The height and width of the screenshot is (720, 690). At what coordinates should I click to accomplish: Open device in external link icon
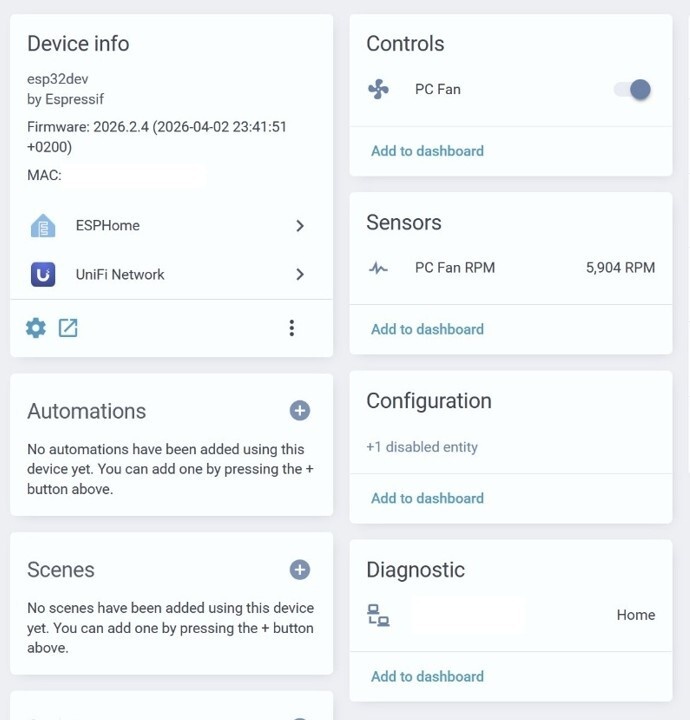point(68,328)
